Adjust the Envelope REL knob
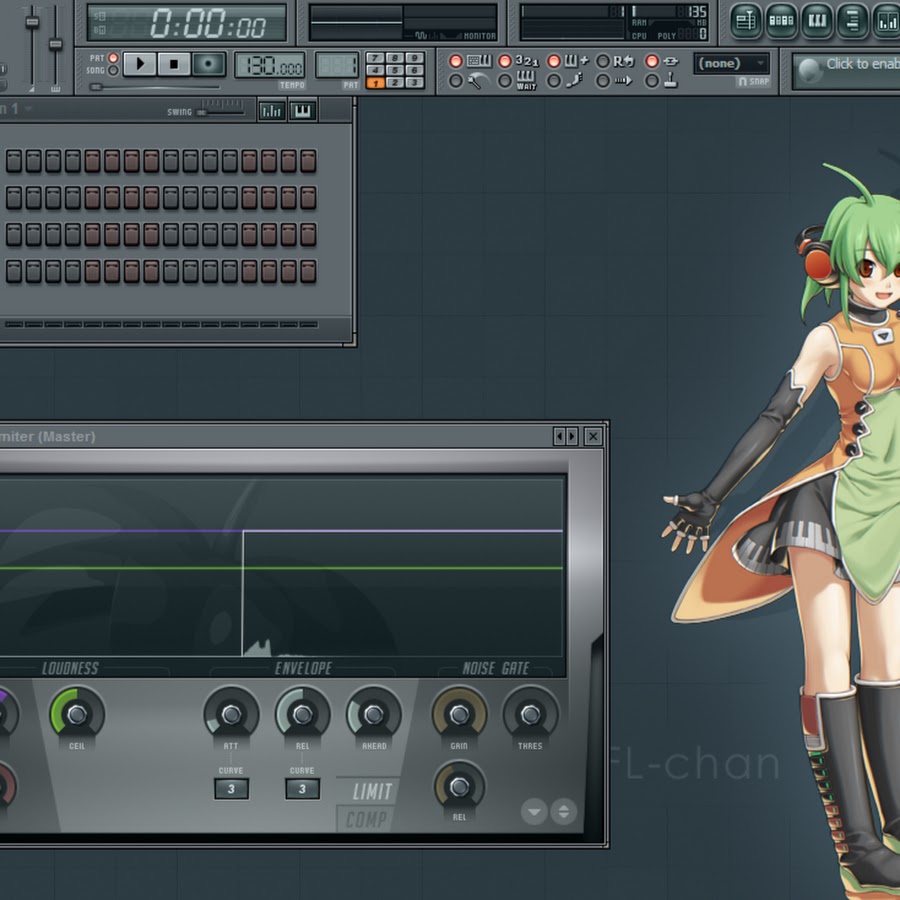Screen dimensions: 900x900 [x=302, y=715]
